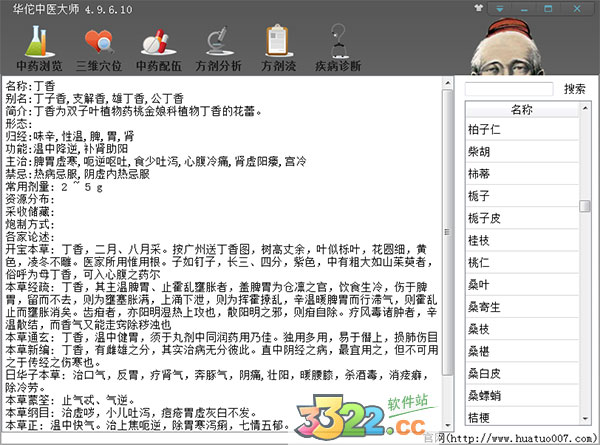Select 桑枝 in the herb list
The height and width of the screenshot is (445, 600).
tap(522, 329)
